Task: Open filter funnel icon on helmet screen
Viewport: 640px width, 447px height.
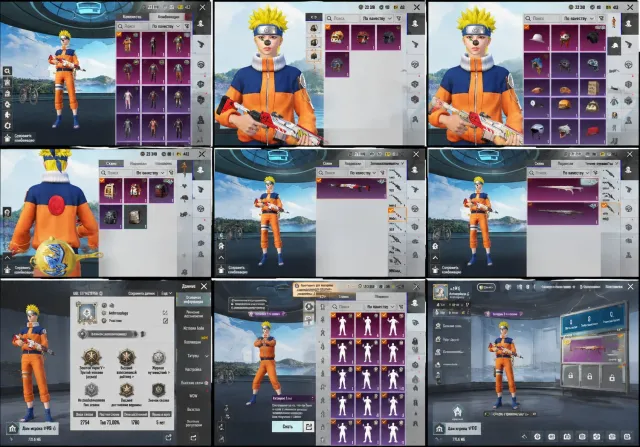Action: click(x=399, y=18)
